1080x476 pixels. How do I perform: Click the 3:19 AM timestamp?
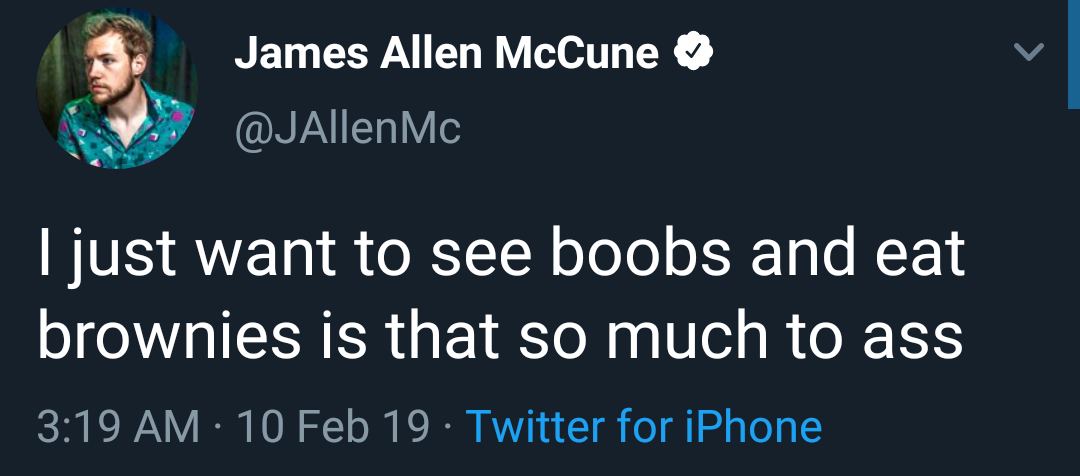pos(118,427)
